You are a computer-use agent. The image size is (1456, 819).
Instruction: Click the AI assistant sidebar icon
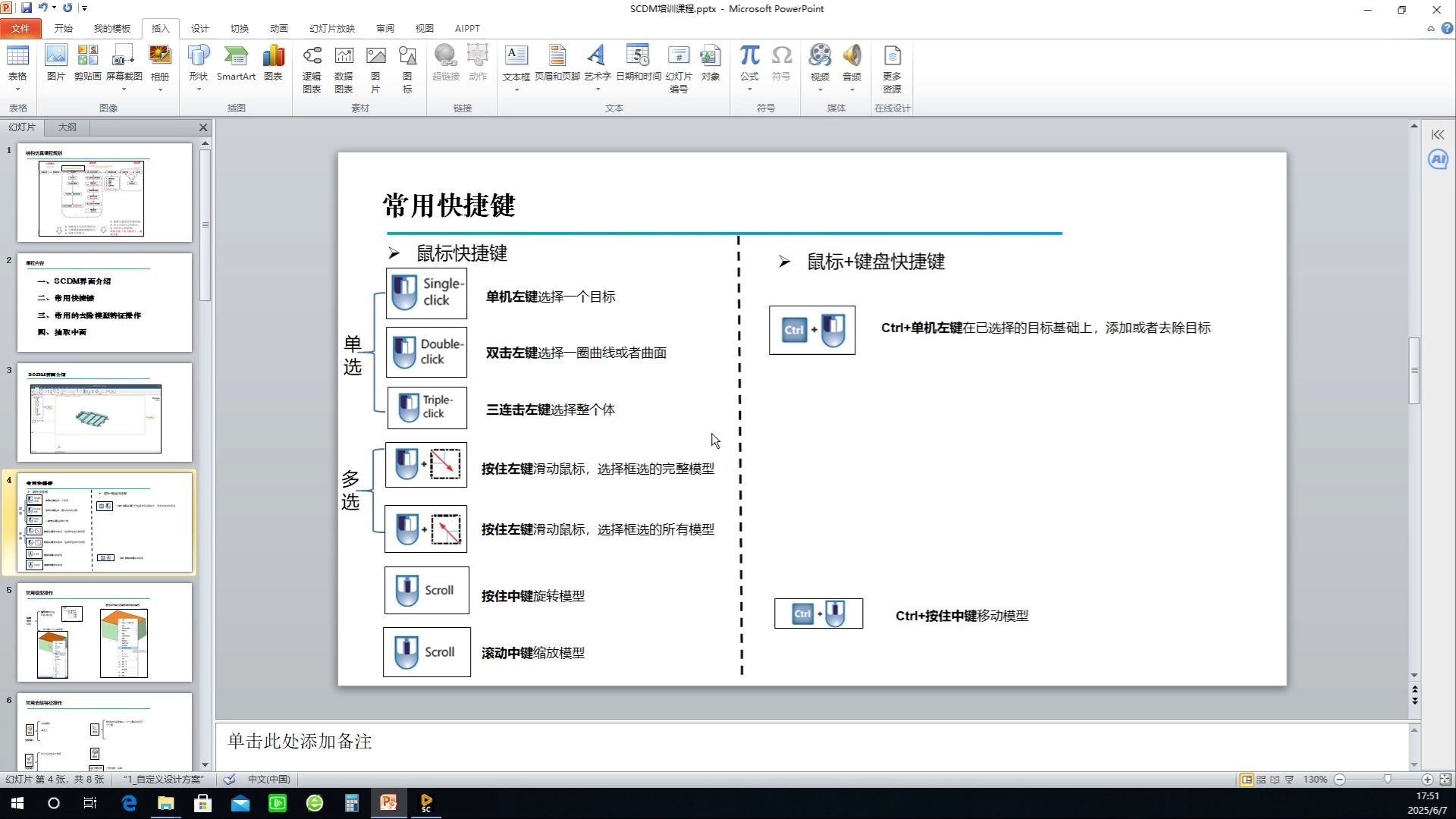1438,159
